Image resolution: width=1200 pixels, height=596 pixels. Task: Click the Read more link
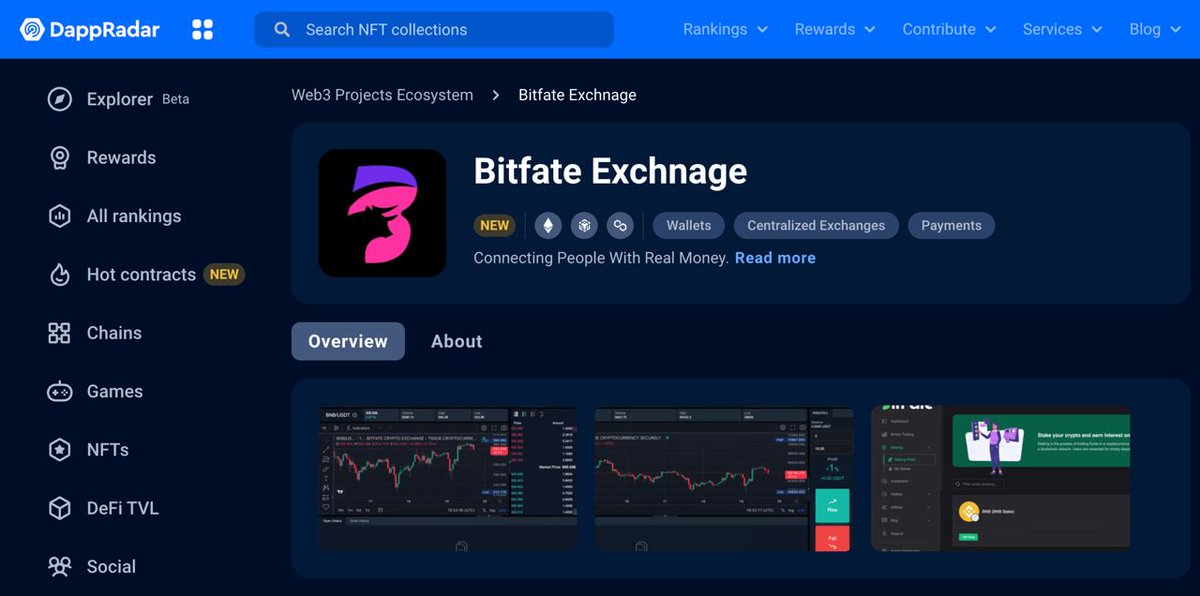click(775, 258)
